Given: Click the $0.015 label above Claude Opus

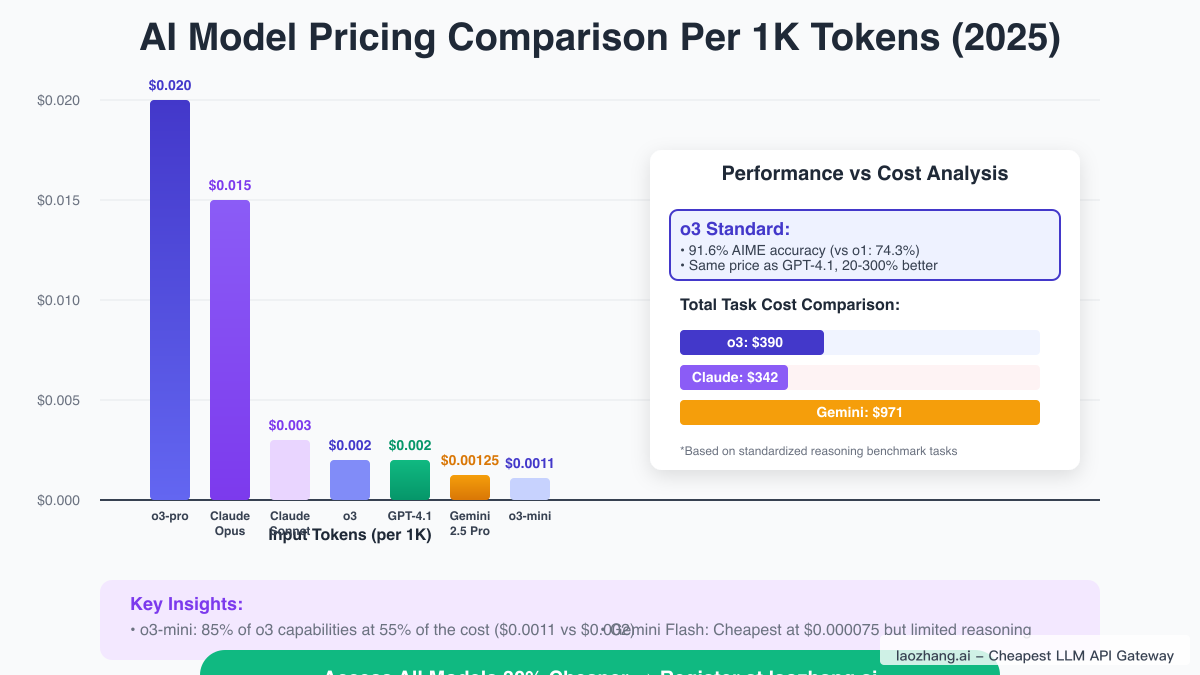Looking at the screenshot, I should pos(230,186).
